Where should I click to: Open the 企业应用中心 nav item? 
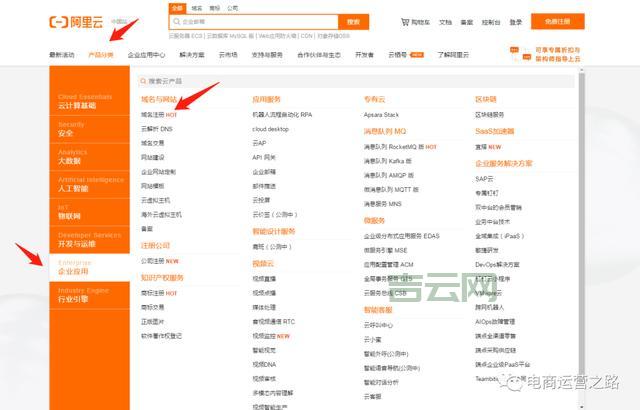[146, 55]
